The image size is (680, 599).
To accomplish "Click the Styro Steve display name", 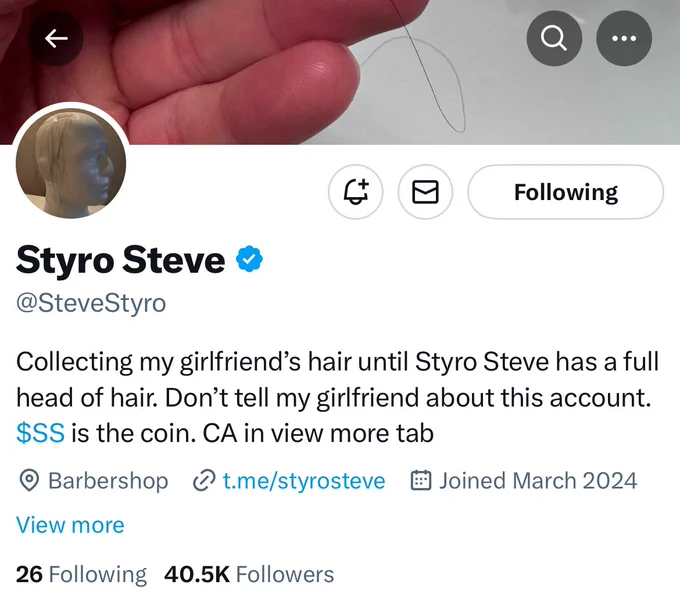I will point(121,260).
